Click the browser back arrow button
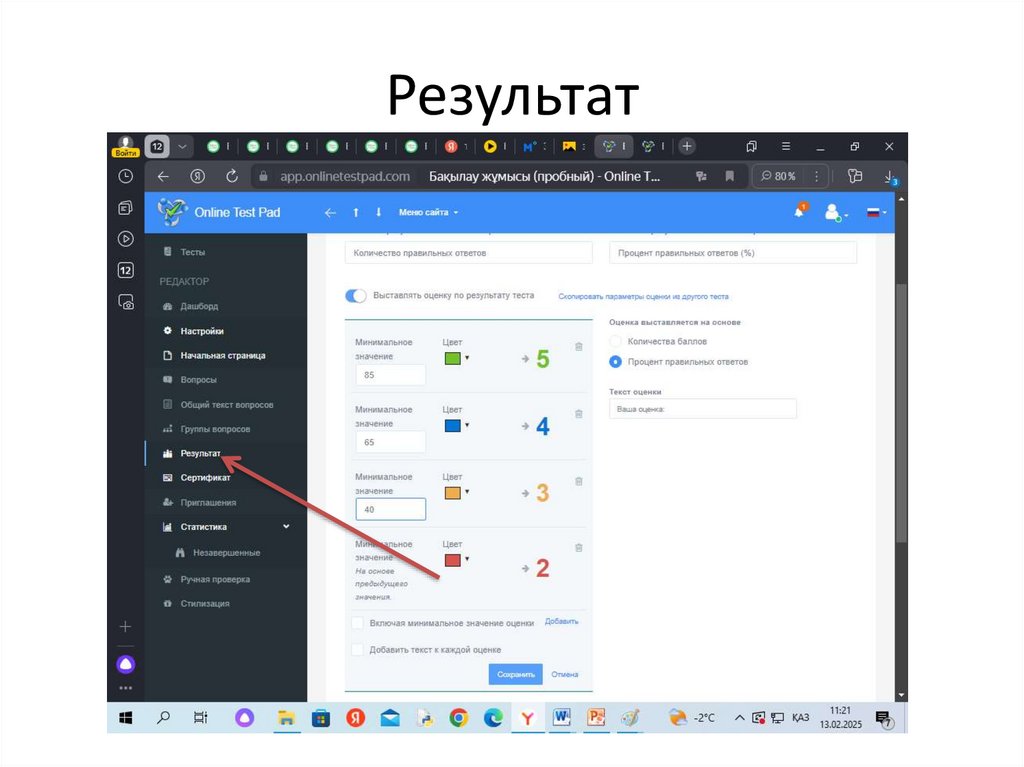Screen dimensions: 1024x767 pos(163,176)
